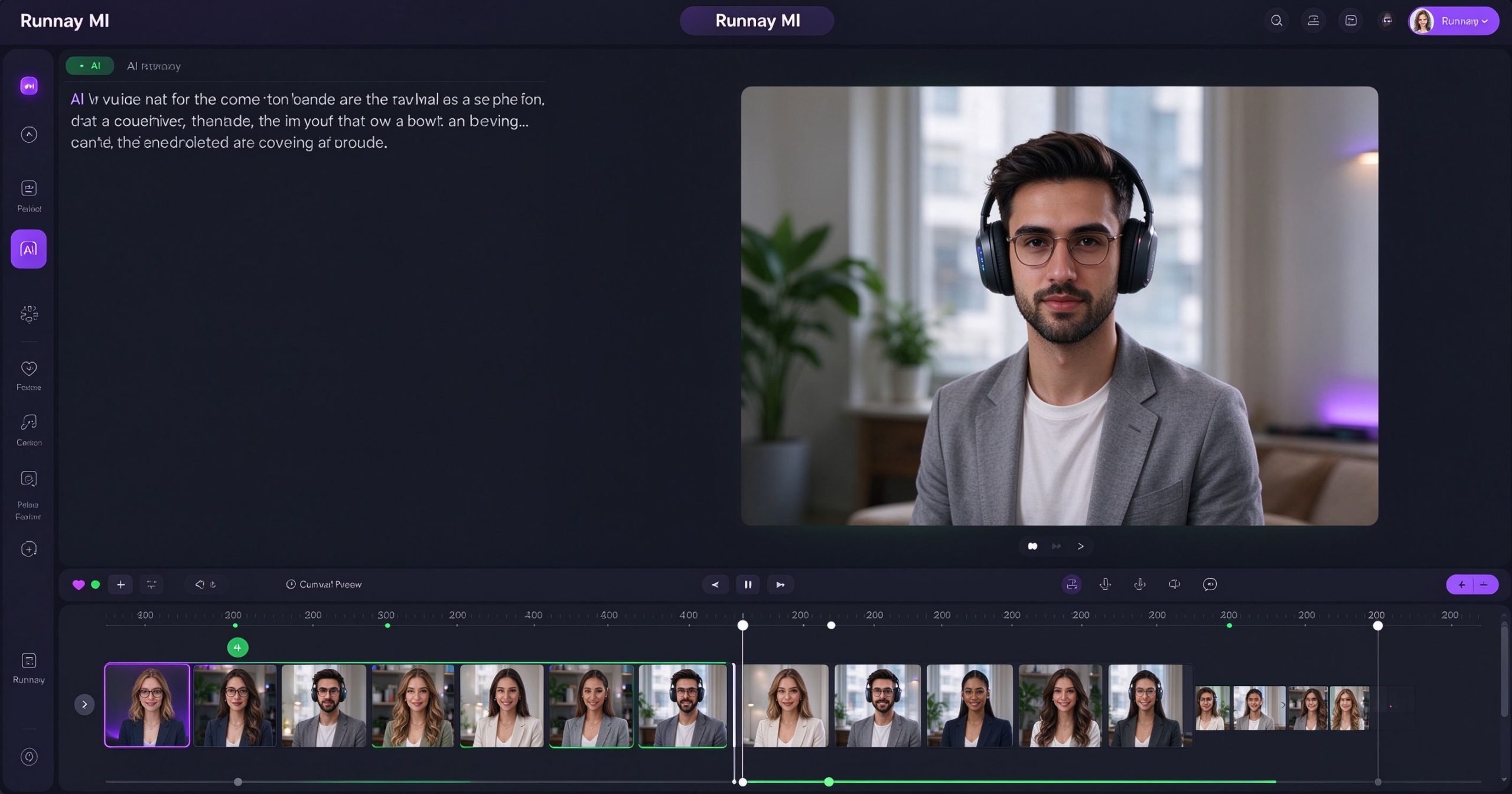Click the green plus marker on timeline
Screen dimensions: 1512x794
[237, 647]
